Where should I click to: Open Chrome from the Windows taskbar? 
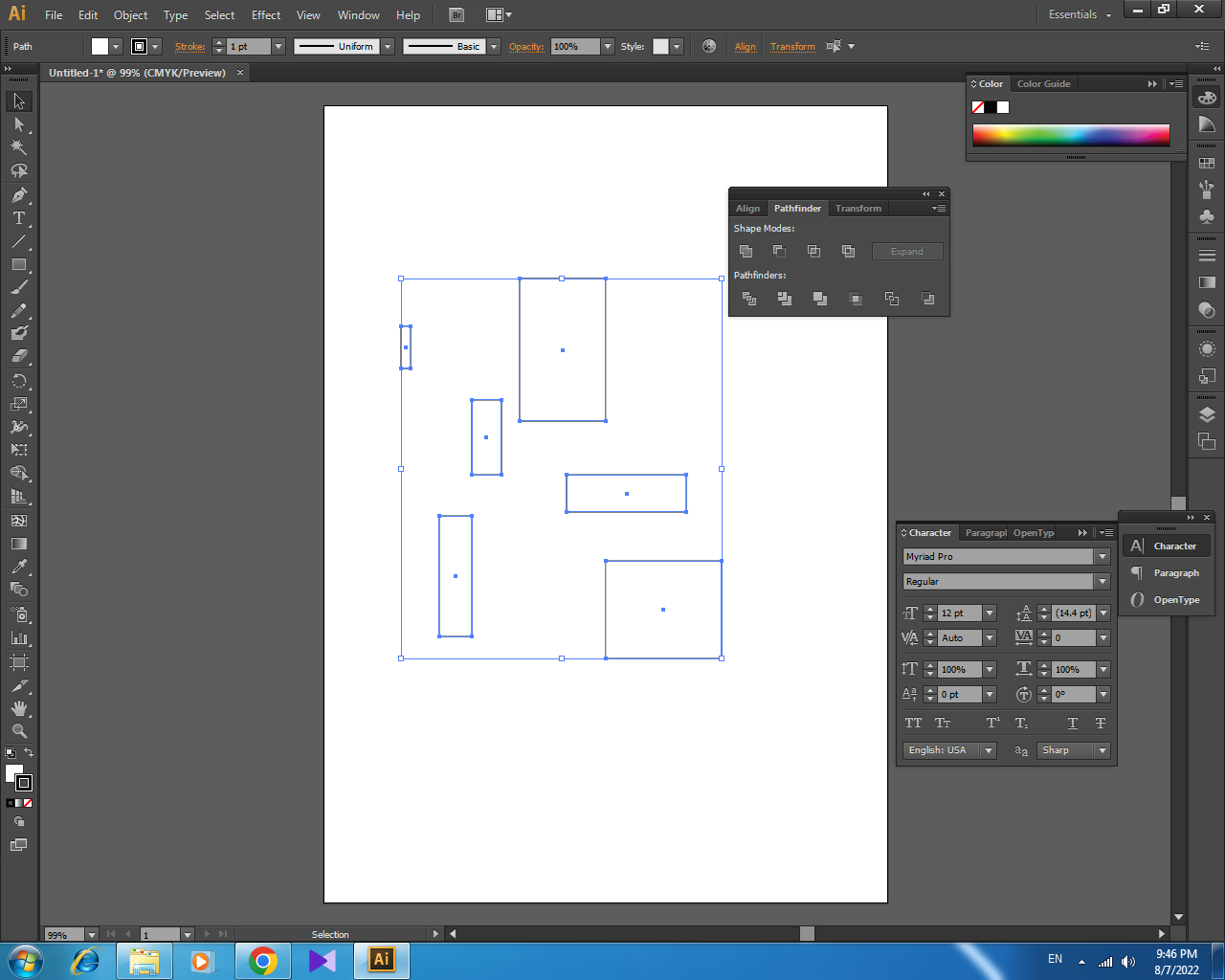coord(262,960)
